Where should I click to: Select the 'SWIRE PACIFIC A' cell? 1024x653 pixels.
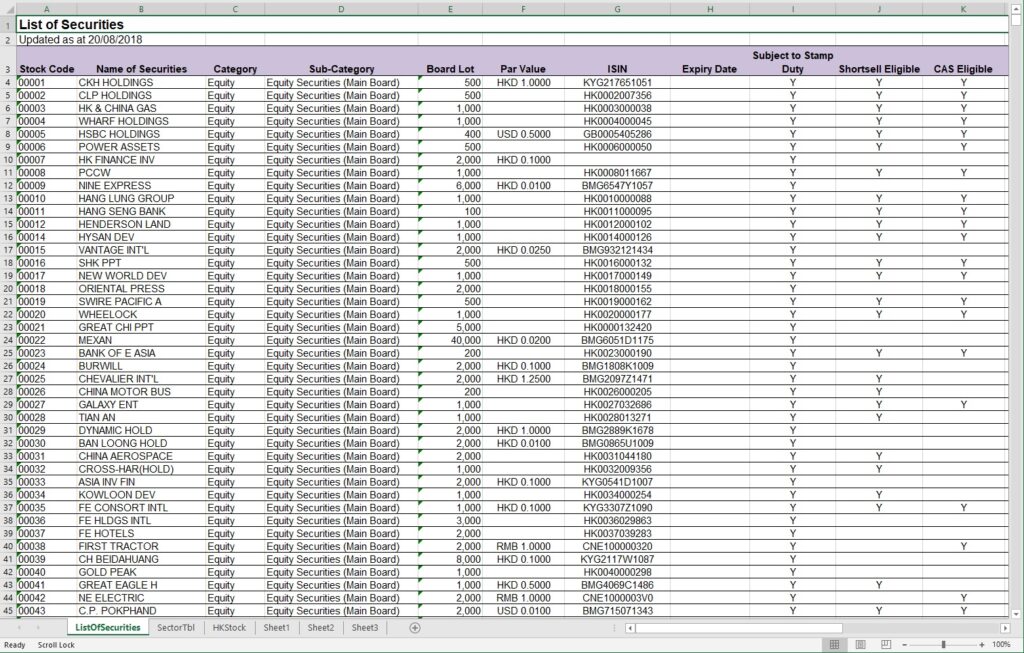tap(141, 302)
